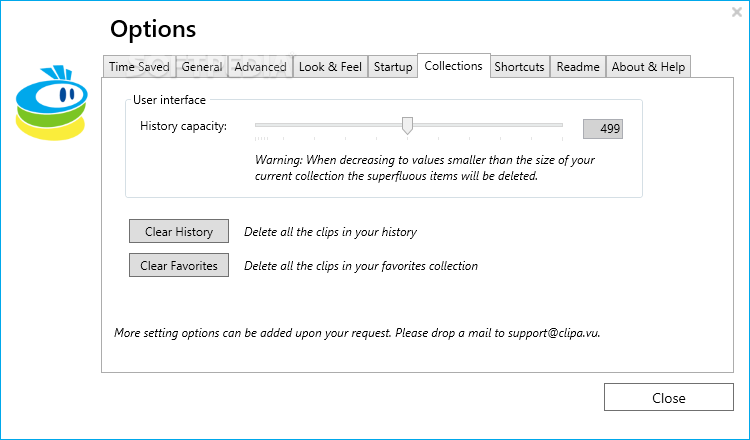750x440 pixels.
Task: Click the superfluous items warning text
Action: coord(424,168)
